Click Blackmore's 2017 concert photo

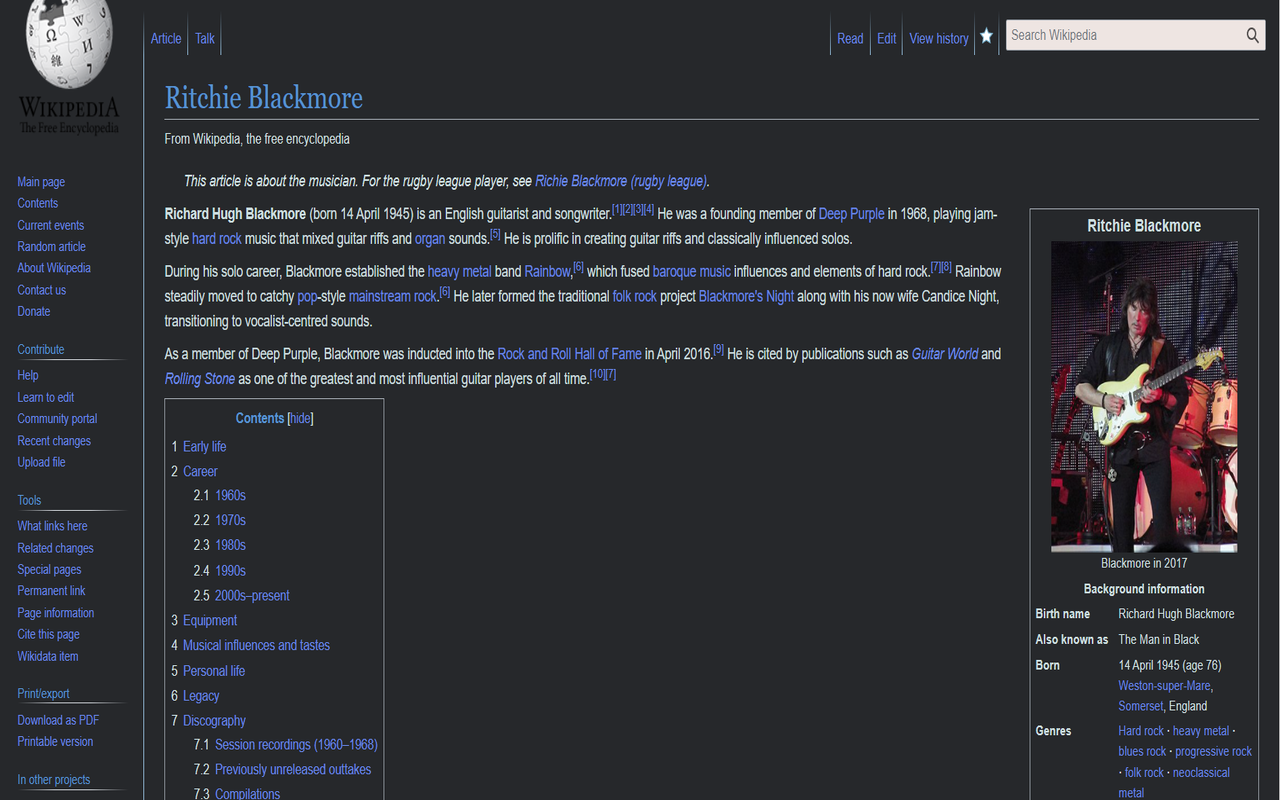[1144, 396]
